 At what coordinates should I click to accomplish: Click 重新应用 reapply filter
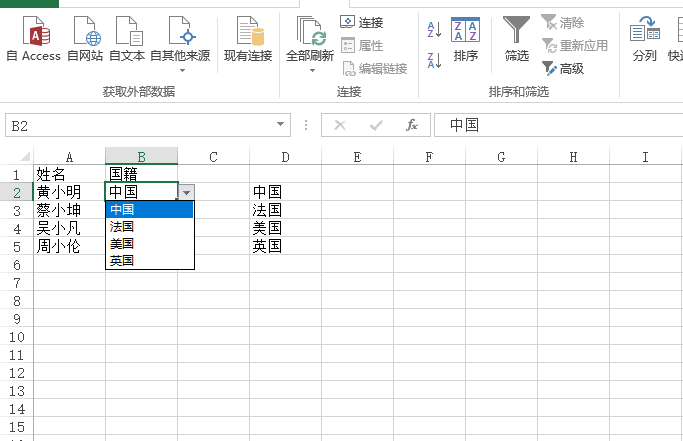point(575,45)
